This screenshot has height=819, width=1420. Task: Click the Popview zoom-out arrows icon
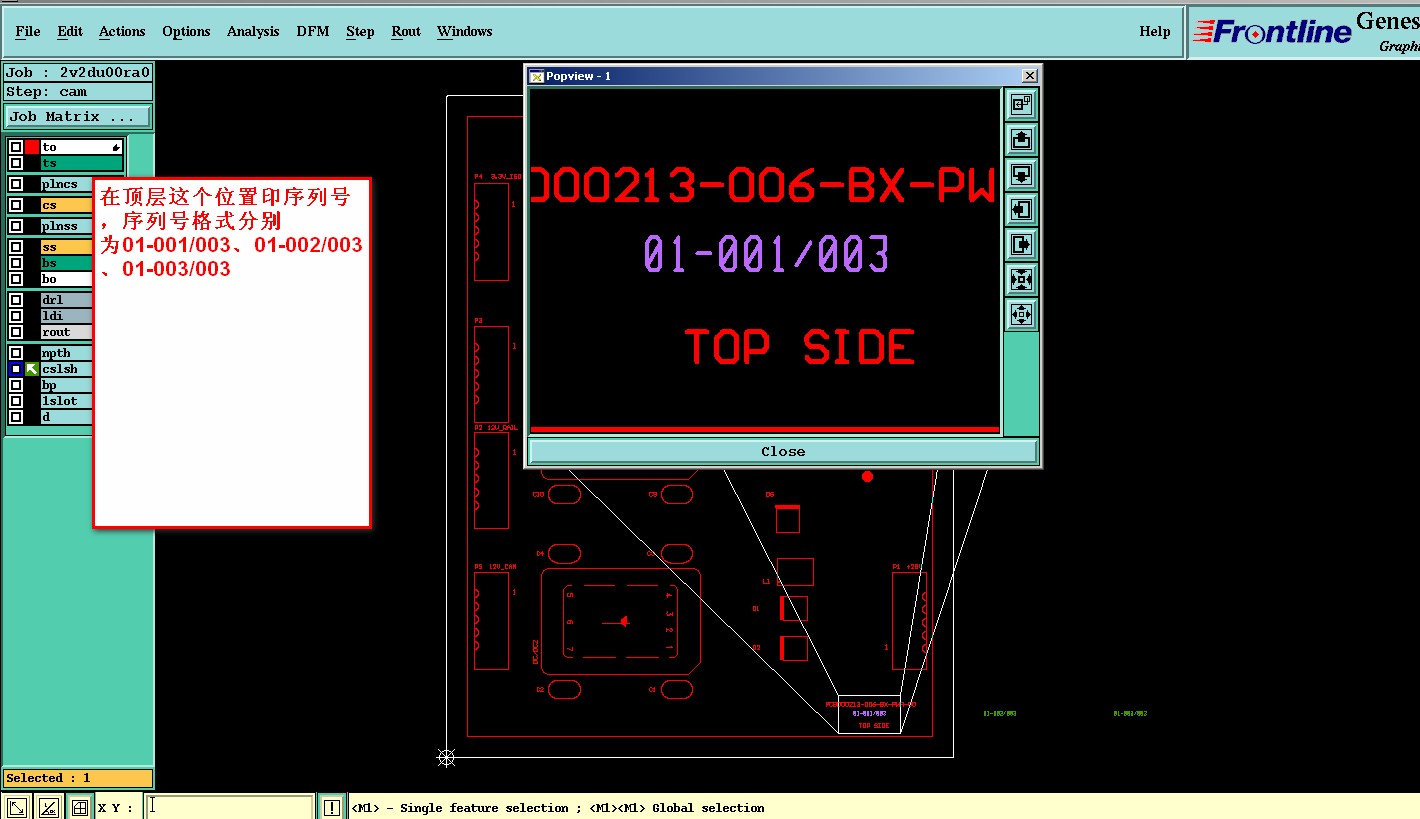(x=1021, y=314)
